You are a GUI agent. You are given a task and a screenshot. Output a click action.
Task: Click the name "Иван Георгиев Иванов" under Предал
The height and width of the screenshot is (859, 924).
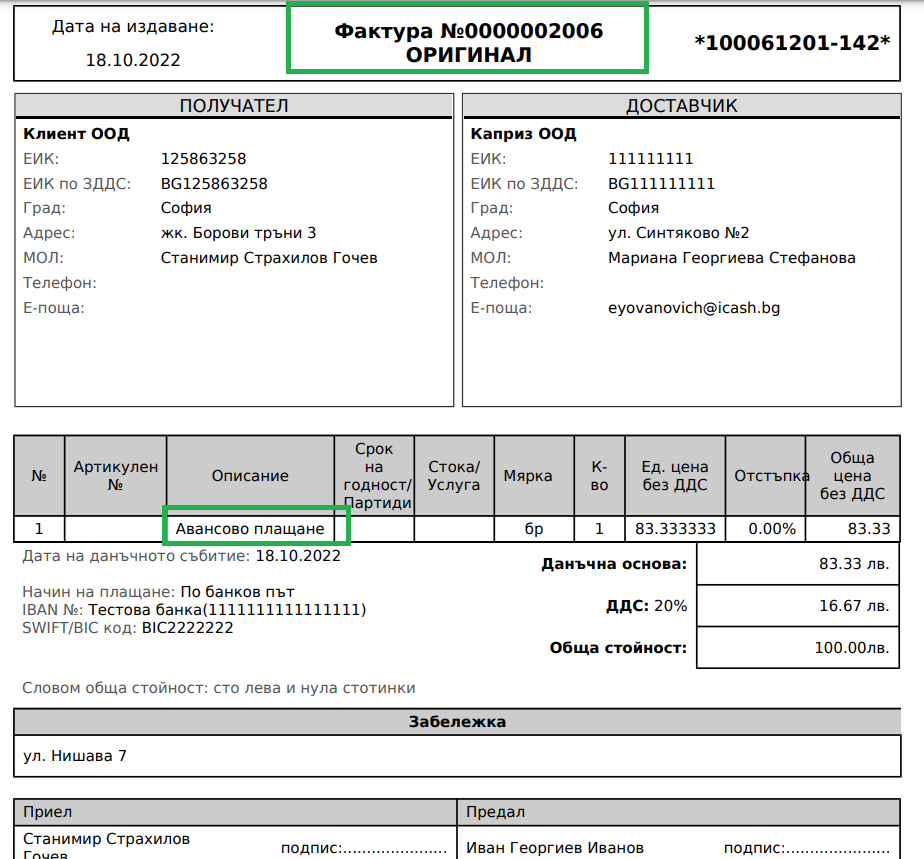555,848
